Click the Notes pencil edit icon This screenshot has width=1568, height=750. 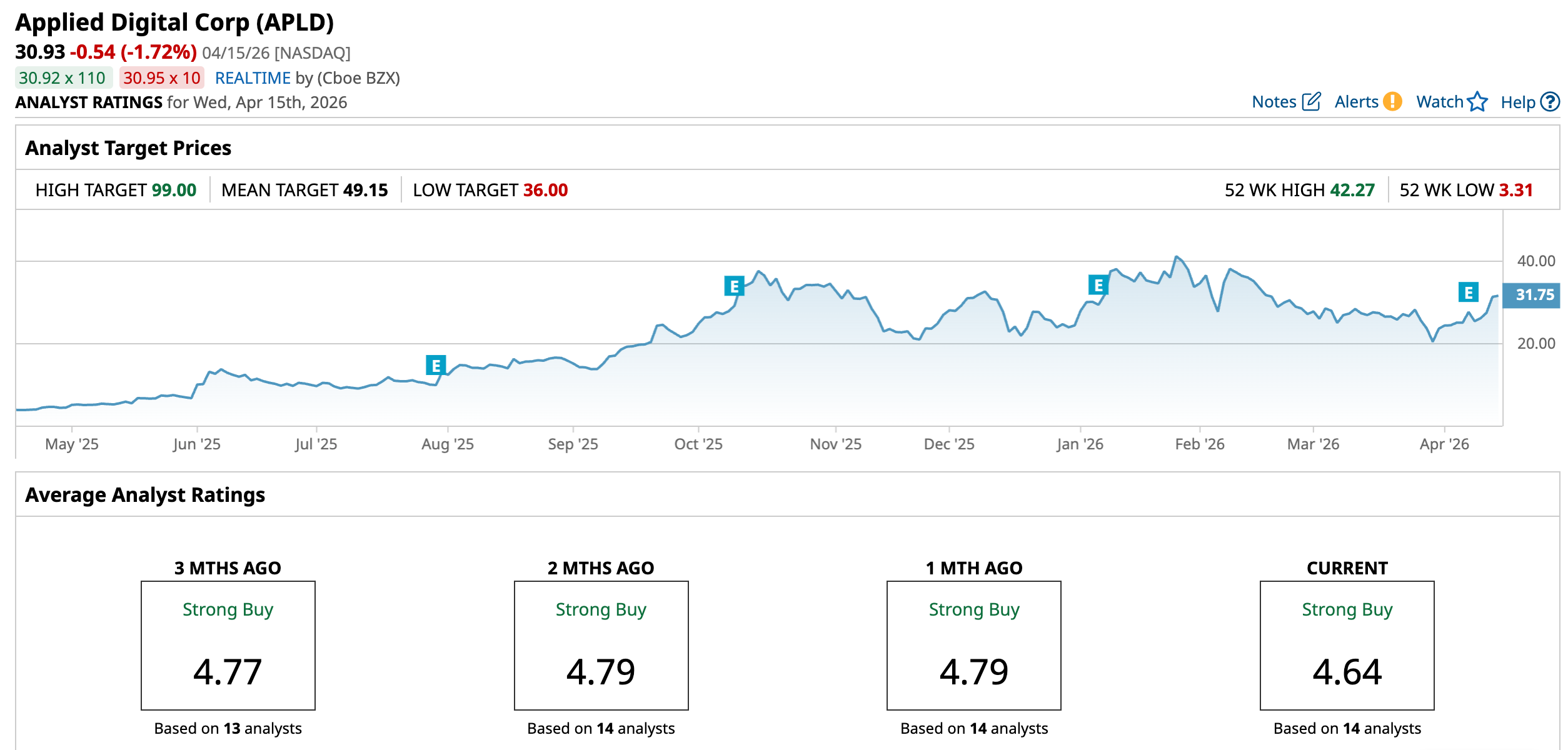click(x=1311, y=101)
